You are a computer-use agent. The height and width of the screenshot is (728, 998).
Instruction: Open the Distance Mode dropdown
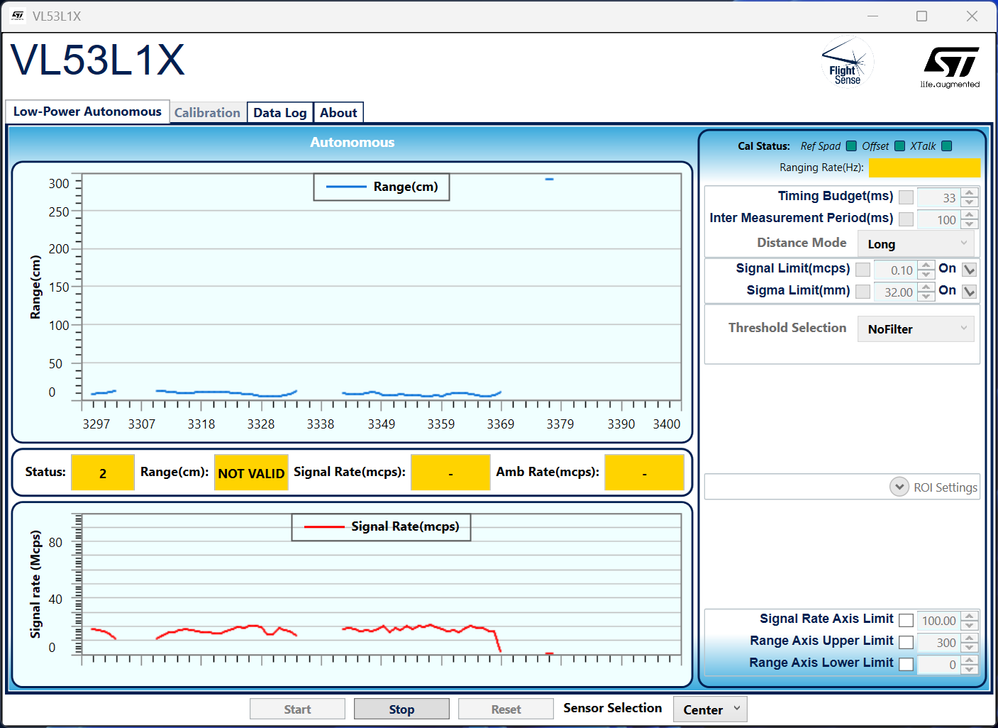915,244
